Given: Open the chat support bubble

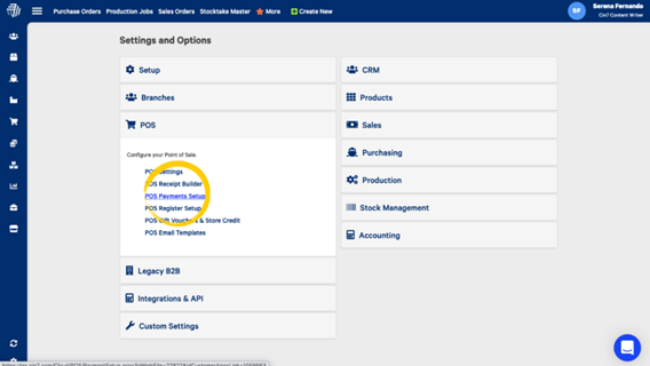Looking at the screenshot, I should pos(627,347).
